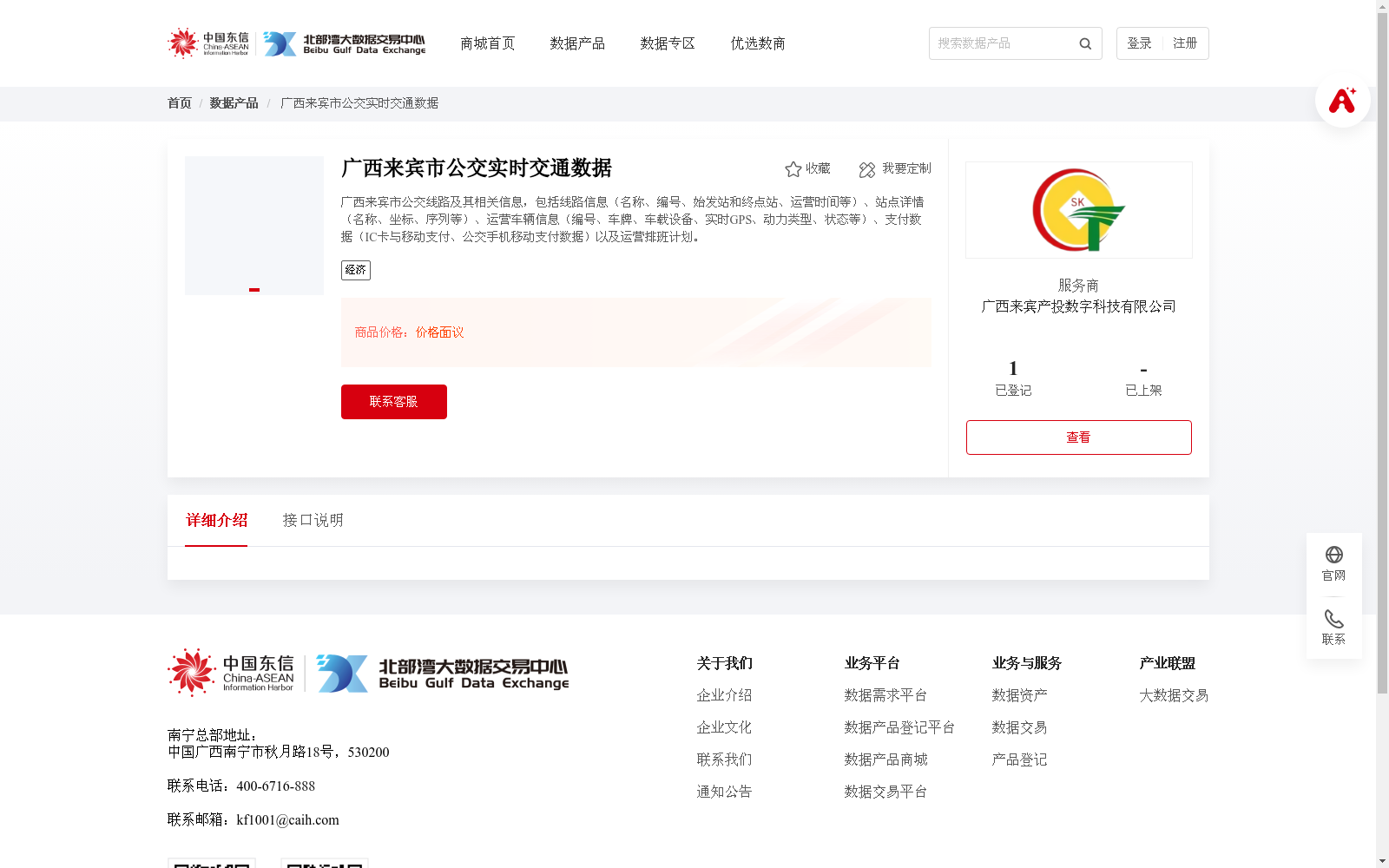Screen dimensions: 1389x868
Task: Click the 联系客服 button
Action: pos(393,401)
